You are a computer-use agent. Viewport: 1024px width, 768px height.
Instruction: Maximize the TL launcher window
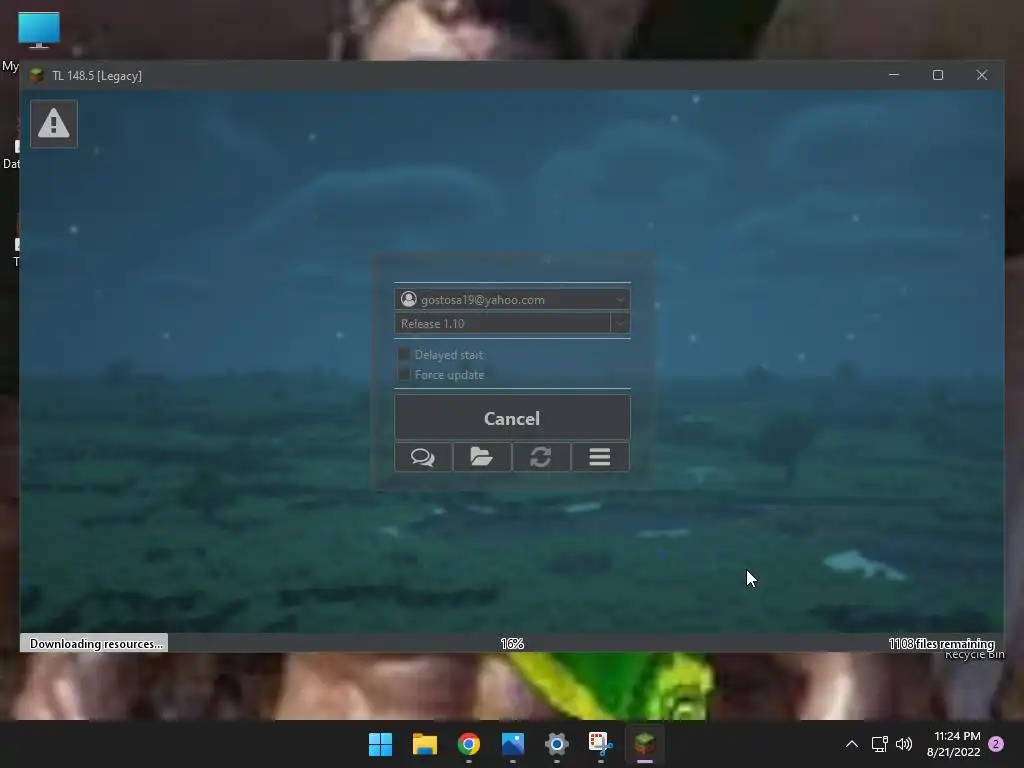point(938,75)
